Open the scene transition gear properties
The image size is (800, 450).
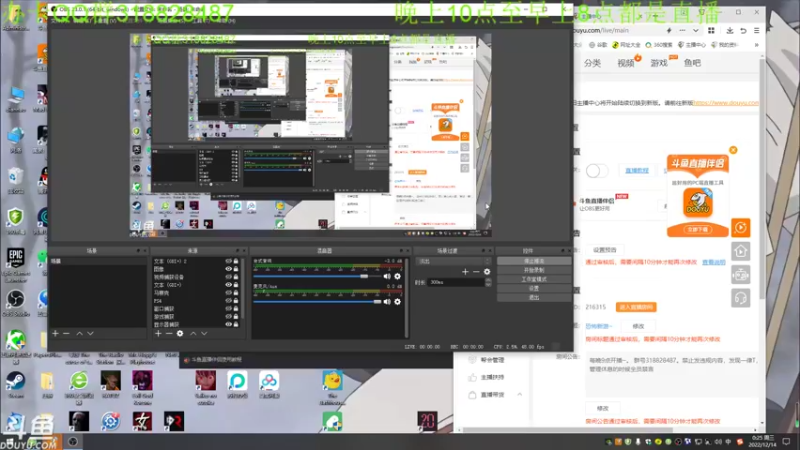[x=487, y=272]
